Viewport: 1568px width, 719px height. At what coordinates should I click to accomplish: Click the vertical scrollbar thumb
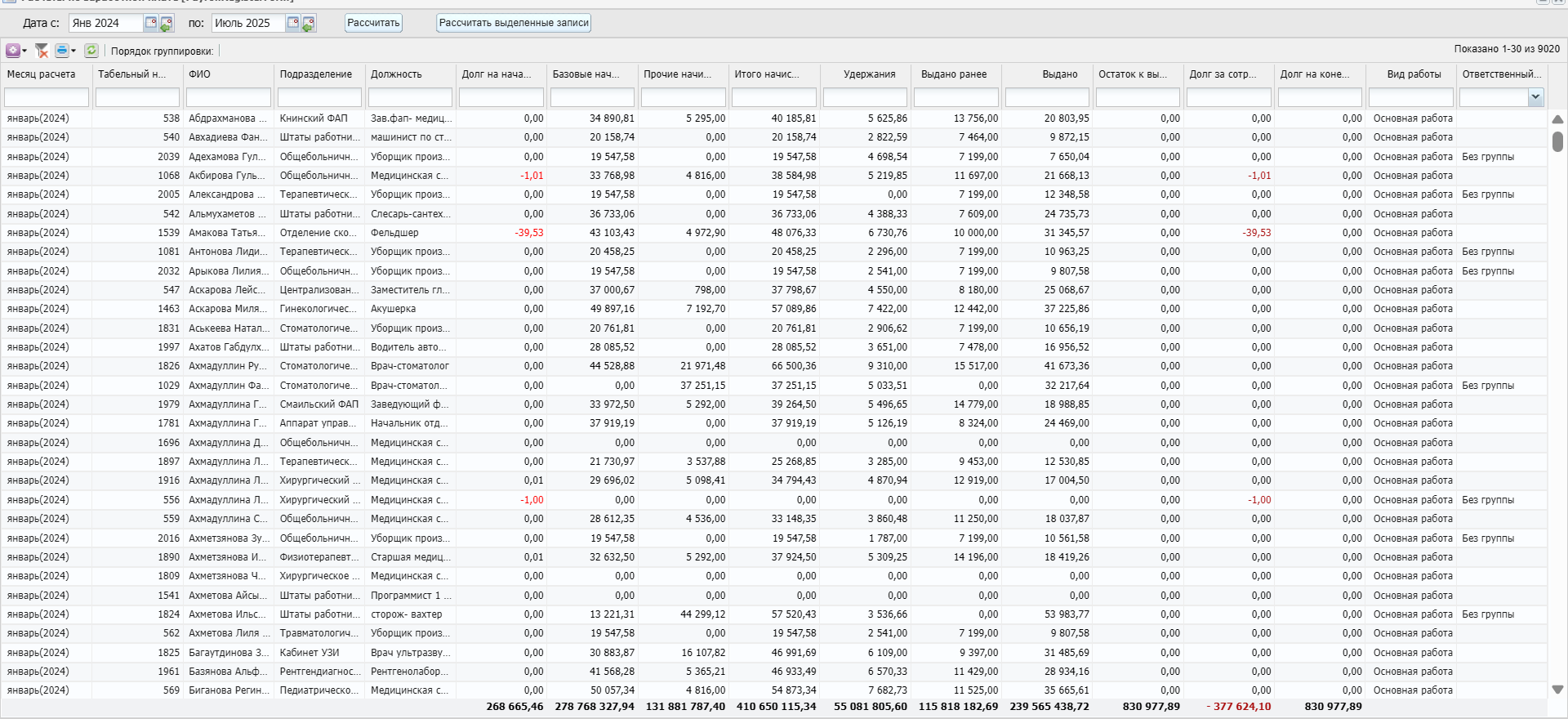1557,141
